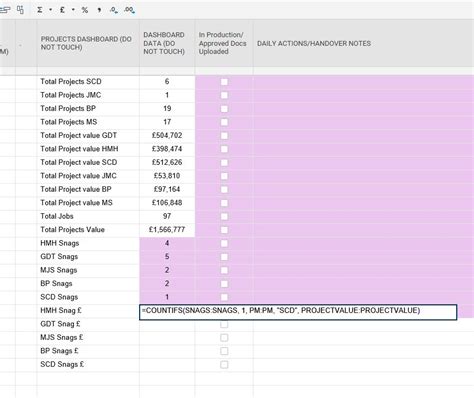The image size is (474, 398).
Task: Select the Total Jobs value 97
Action: (x=167, y=216)
